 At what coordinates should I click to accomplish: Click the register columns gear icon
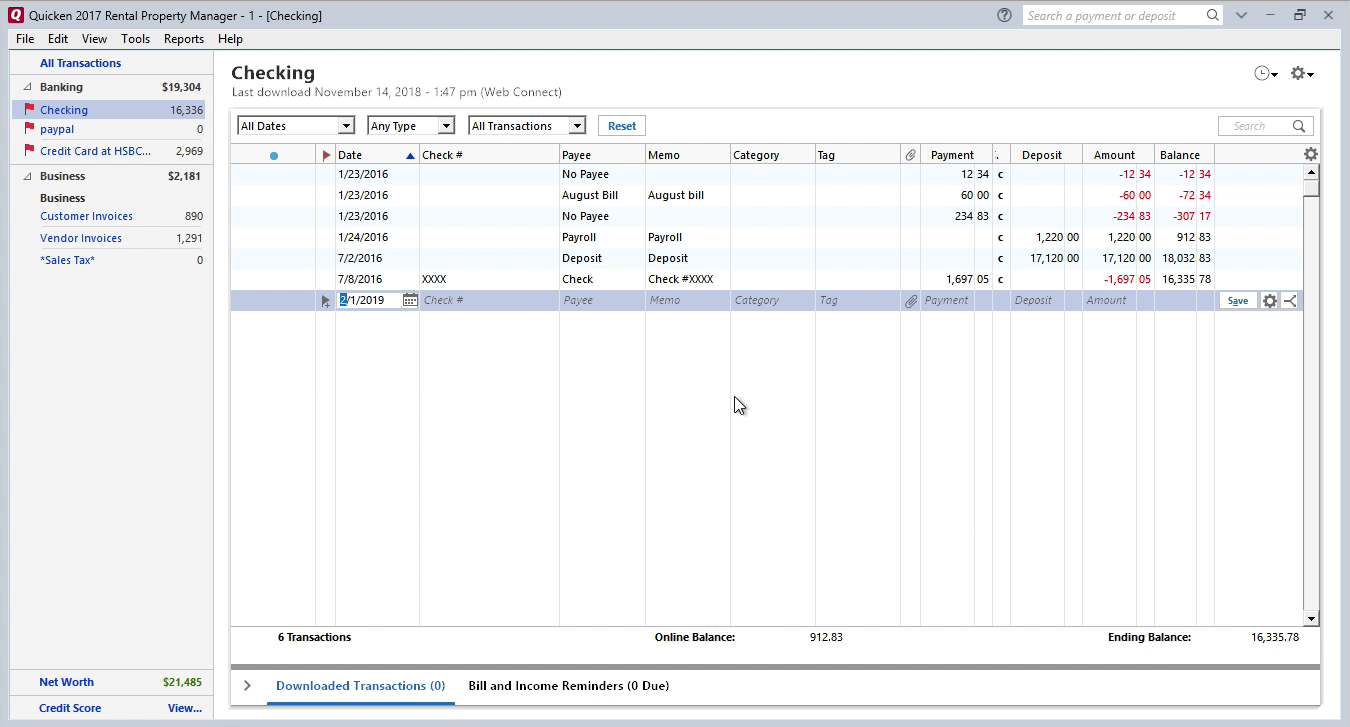point(1311,154)
